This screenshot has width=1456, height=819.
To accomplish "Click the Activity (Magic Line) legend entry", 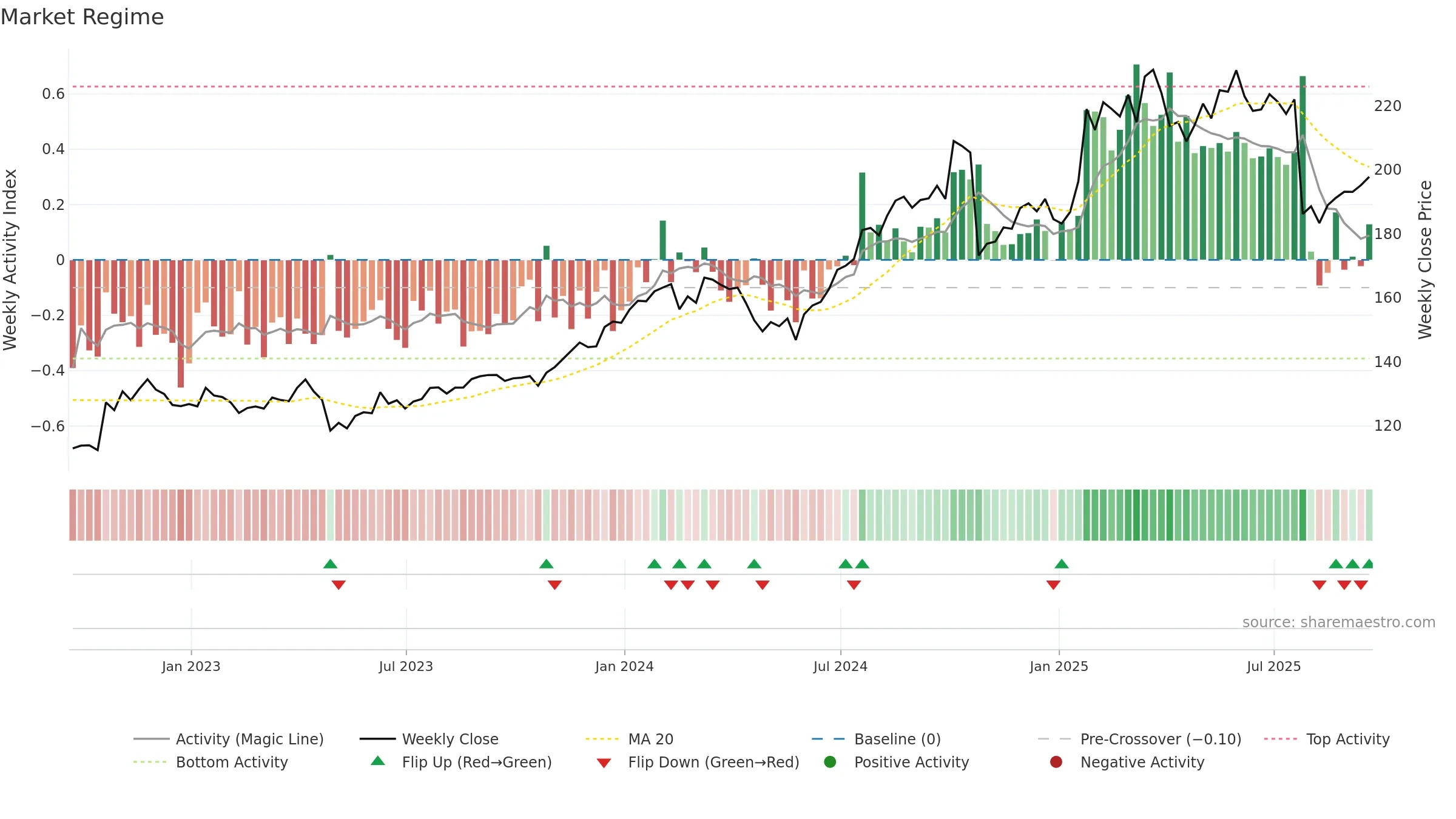I will (229, 739).
